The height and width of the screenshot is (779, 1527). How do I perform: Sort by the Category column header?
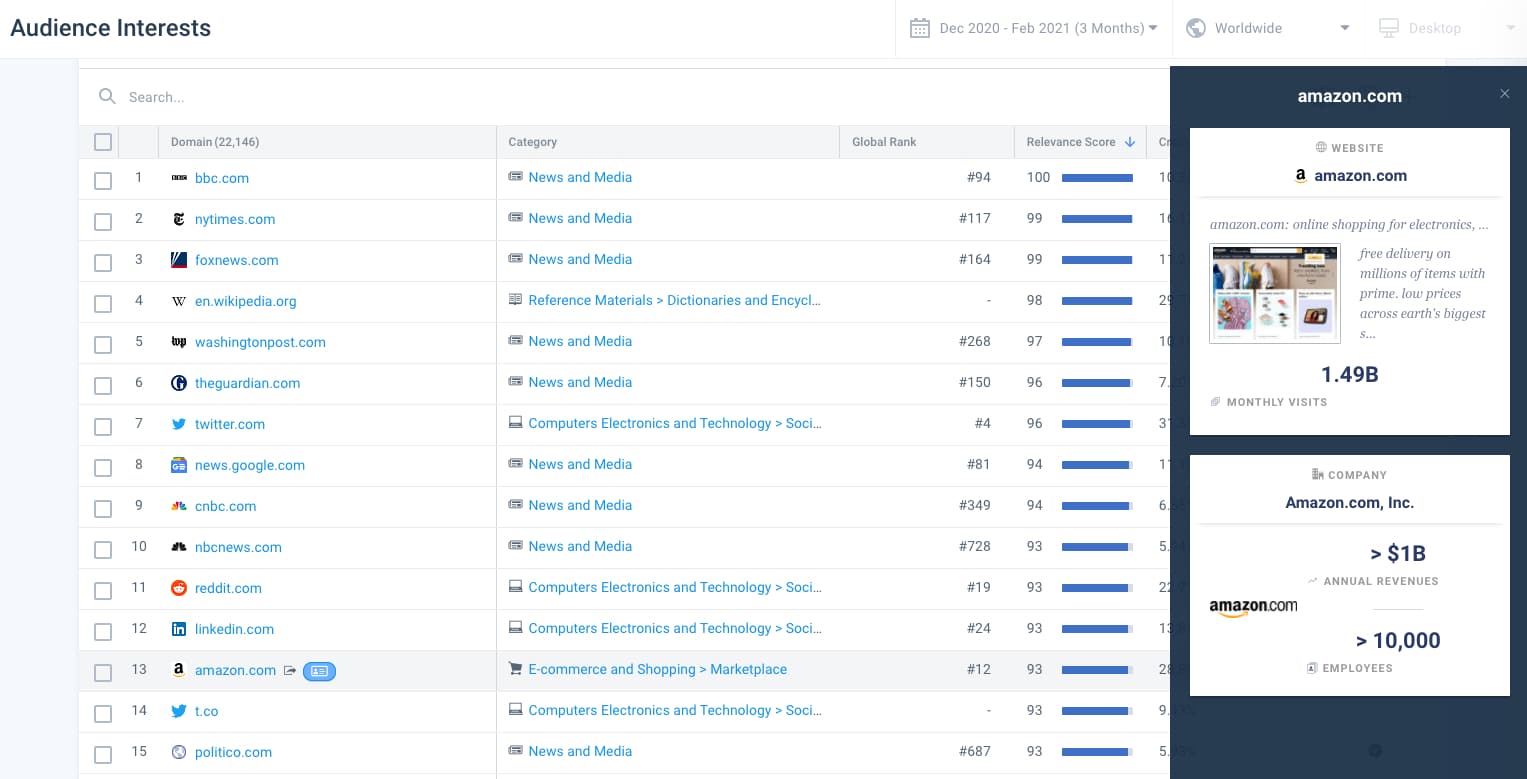click(x=668, y=142)
